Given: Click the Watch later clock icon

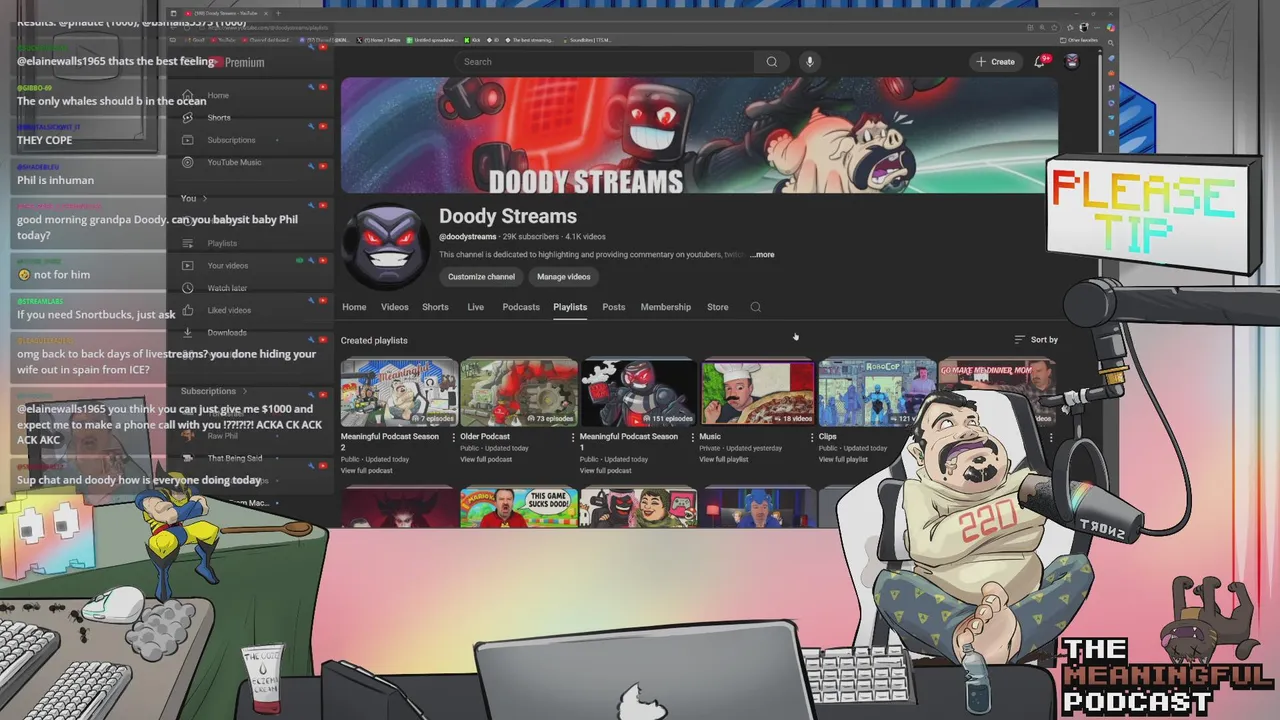Looking at the screenshot, I should tap(187, 288).
